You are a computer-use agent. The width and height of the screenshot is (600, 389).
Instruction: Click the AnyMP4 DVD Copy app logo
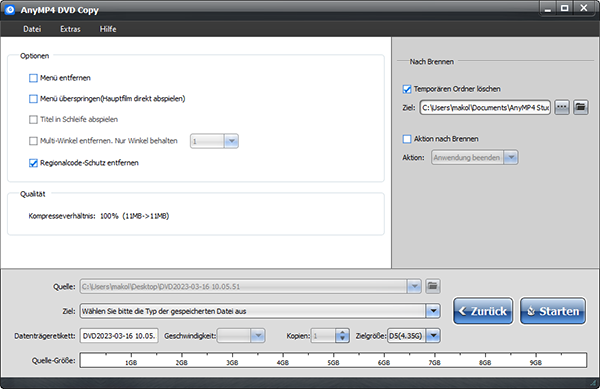10,10
